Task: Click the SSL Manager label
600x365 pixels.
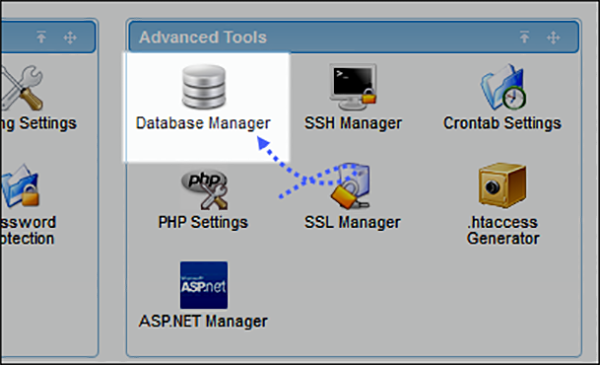Action: point(352,222)
